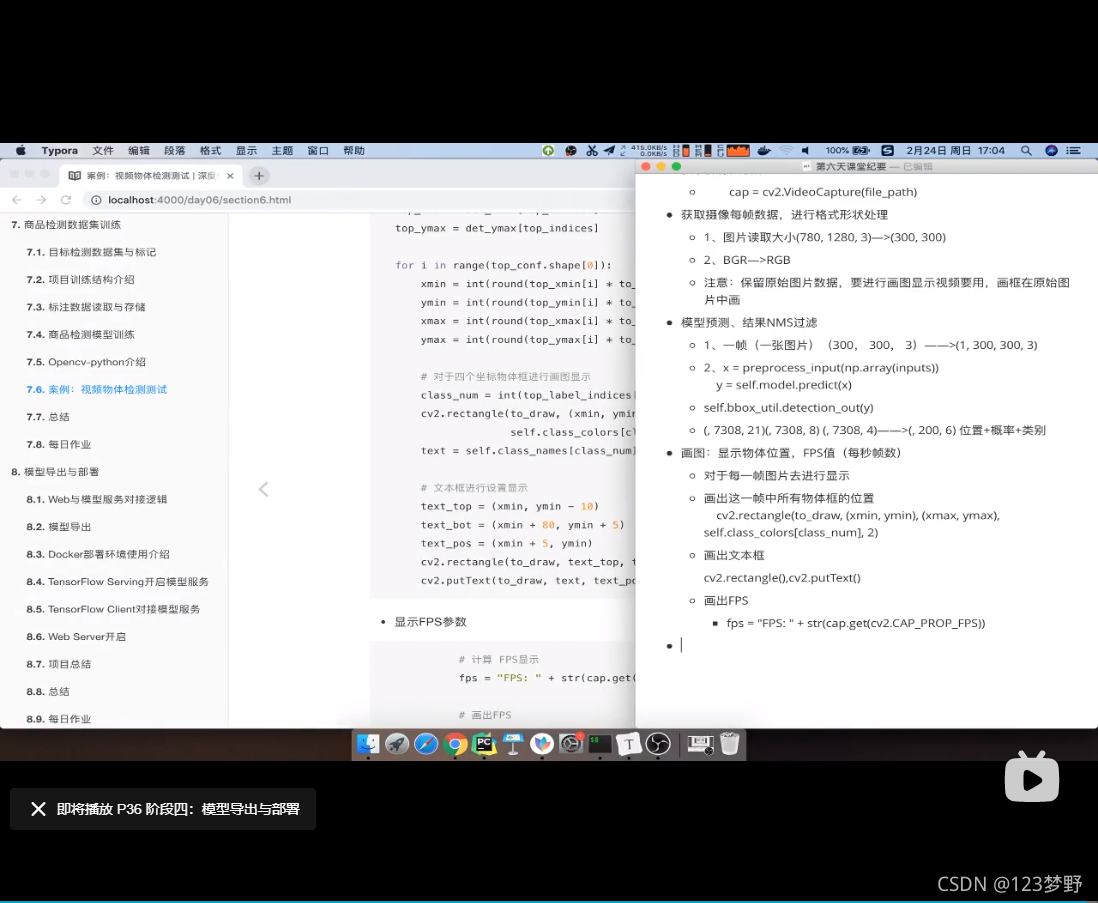Open PyCharm from the Dock

484,743
